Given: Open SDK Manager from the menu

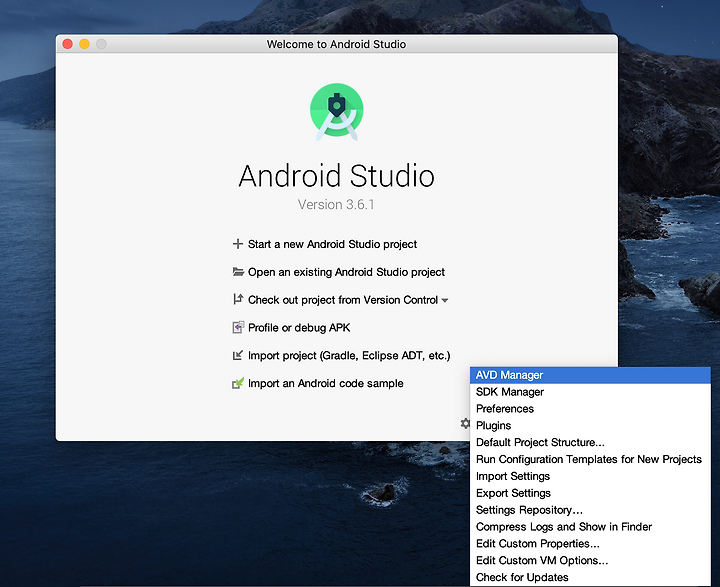Looking at the screenshot, I should (x=590, y=392).
